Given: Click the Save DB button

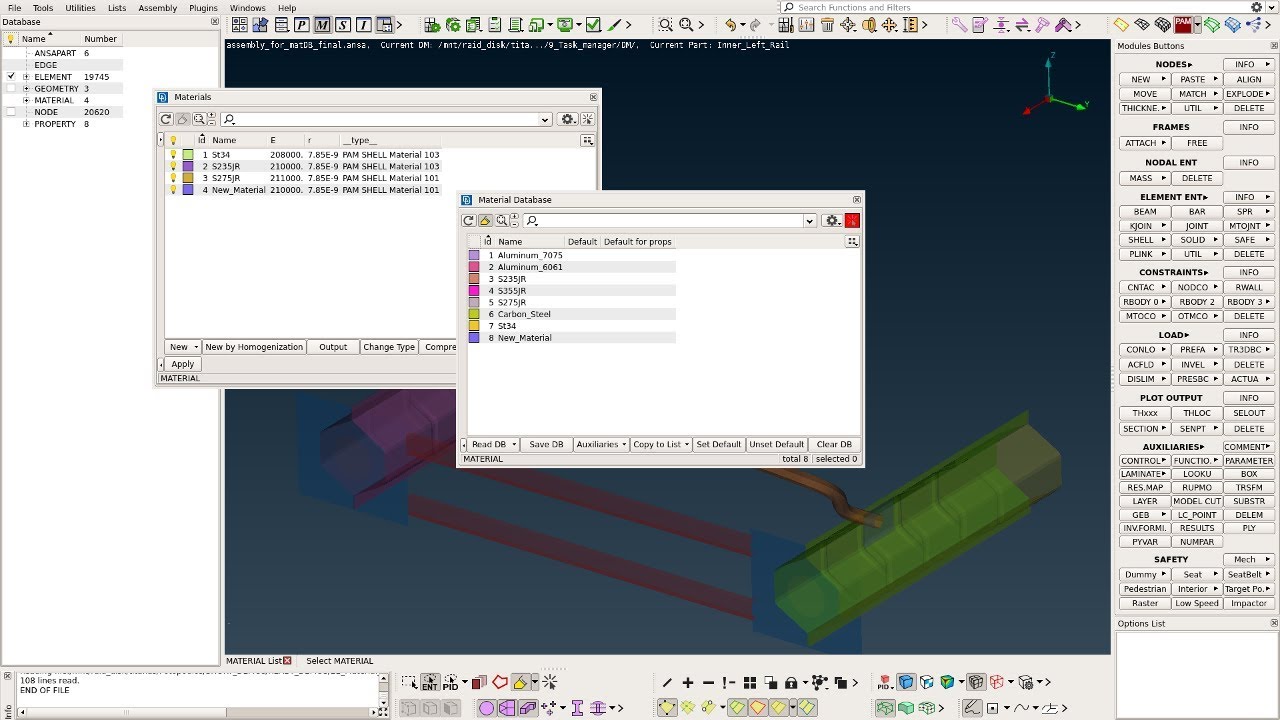Looking at the screenshot, I should [x=546, y=445].
